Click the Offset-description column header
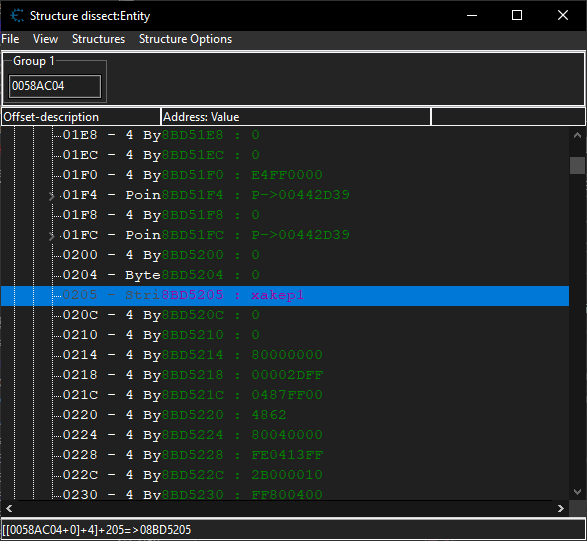This screenshot has height=541, width=587. pyautogui.click(x=80, y=117)
